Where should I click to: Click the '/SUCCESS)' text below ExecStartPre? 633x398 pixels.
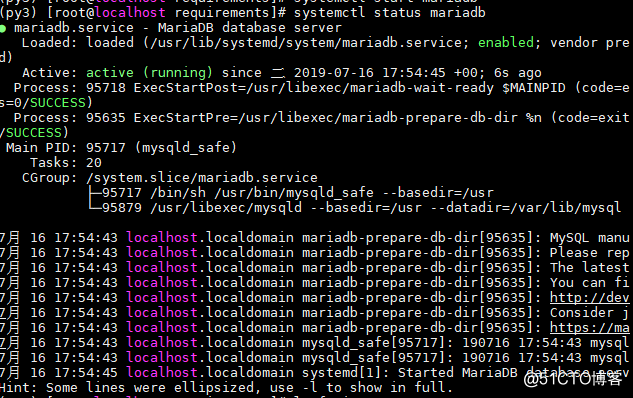pyautogui.click(x=34, y=133)
